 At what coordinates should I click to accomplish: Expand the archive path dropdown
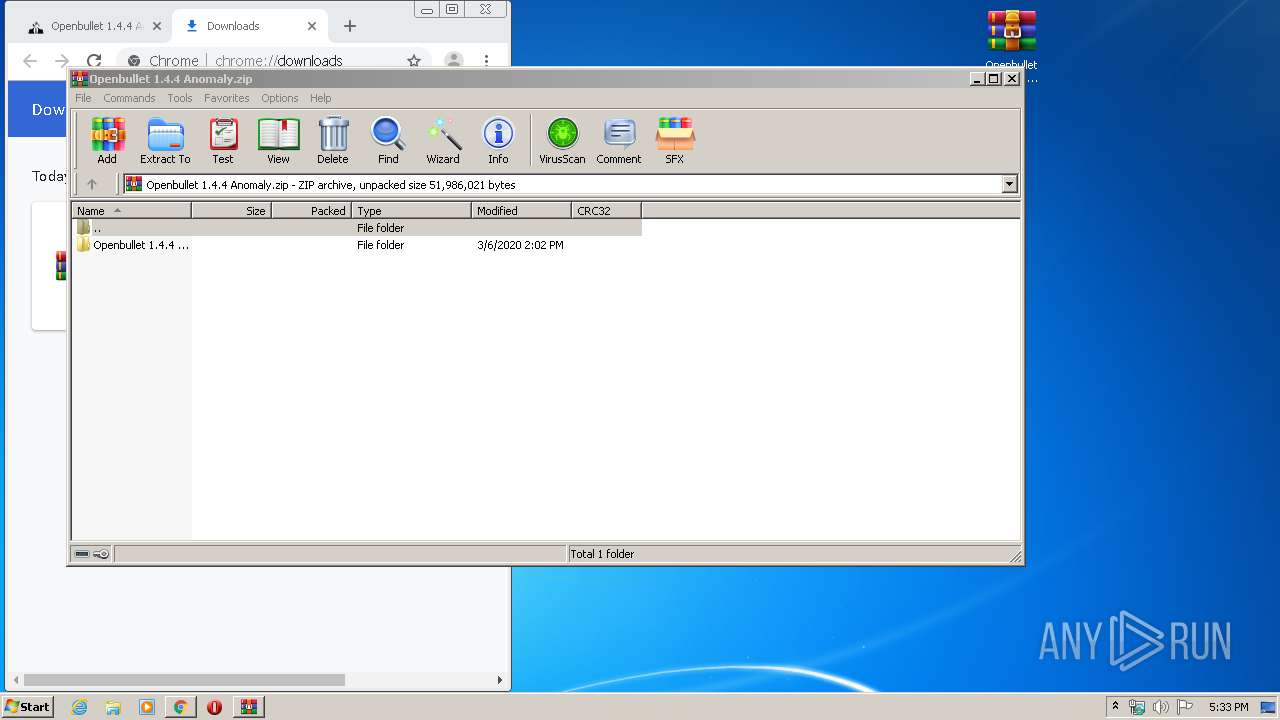click(x=1009, y=184)
